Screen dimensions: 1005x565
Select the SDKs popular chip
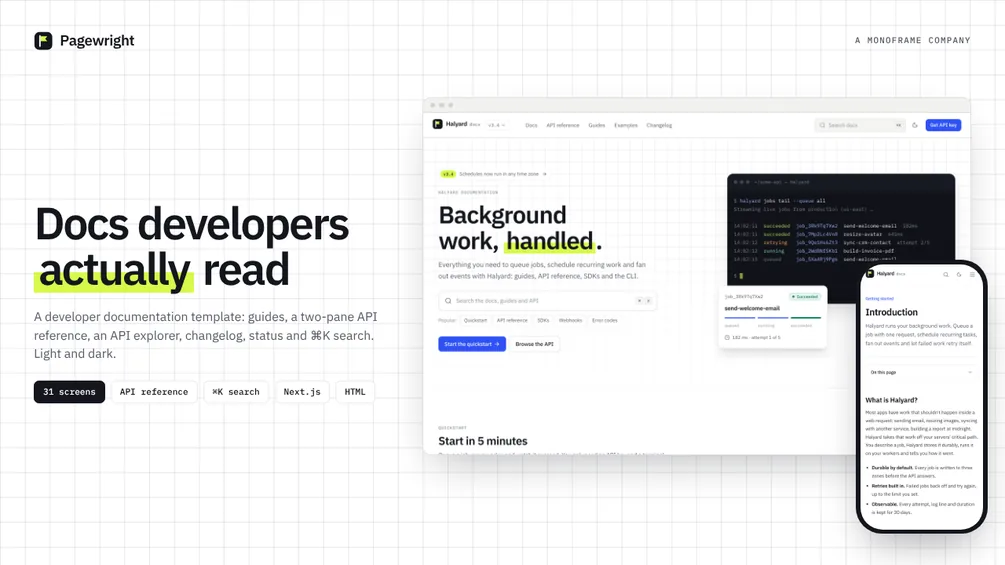pos(543,320)
